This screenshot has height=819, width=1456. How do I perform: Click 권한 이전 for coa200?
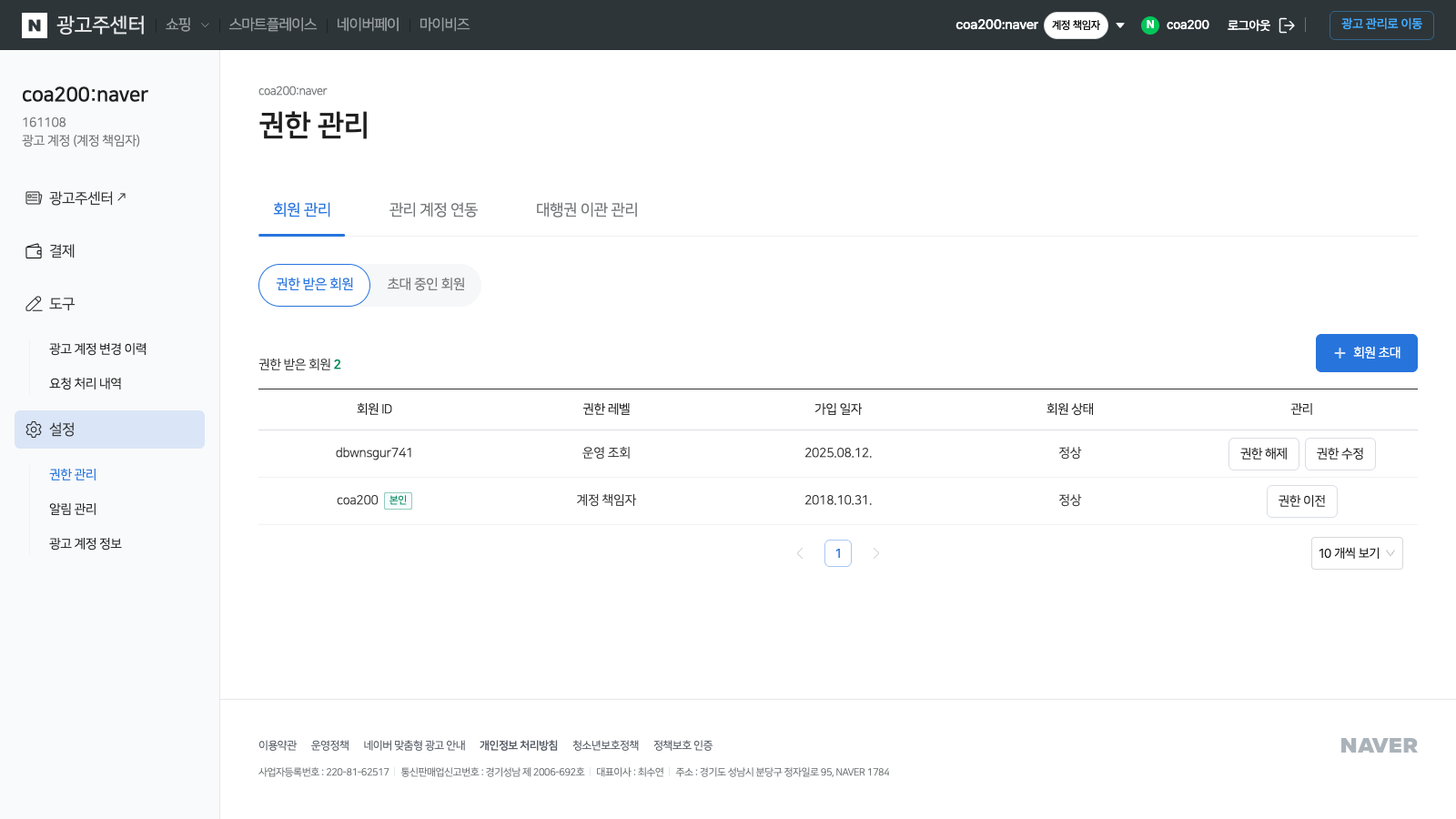pyautogui.click(x=1302, y=500)
